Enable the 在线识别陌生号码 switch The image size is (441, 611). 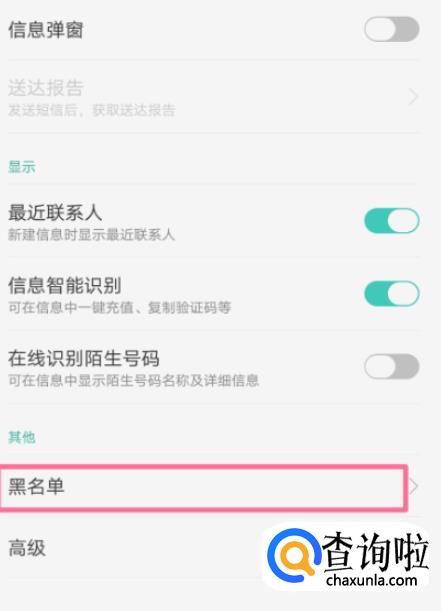coord(392,366)
